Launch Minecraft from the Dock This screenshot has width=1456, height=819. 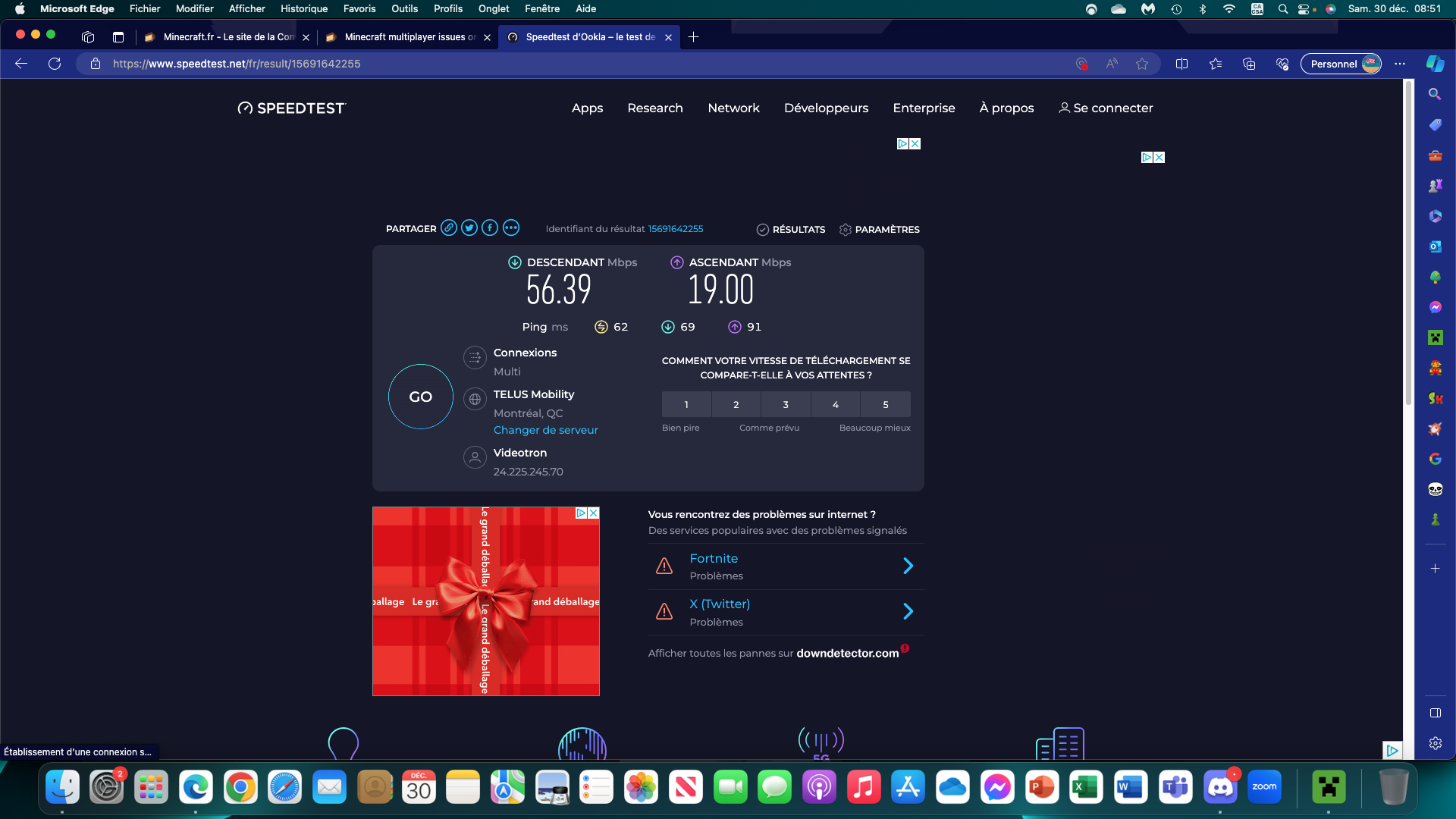tap(1329, 788)
